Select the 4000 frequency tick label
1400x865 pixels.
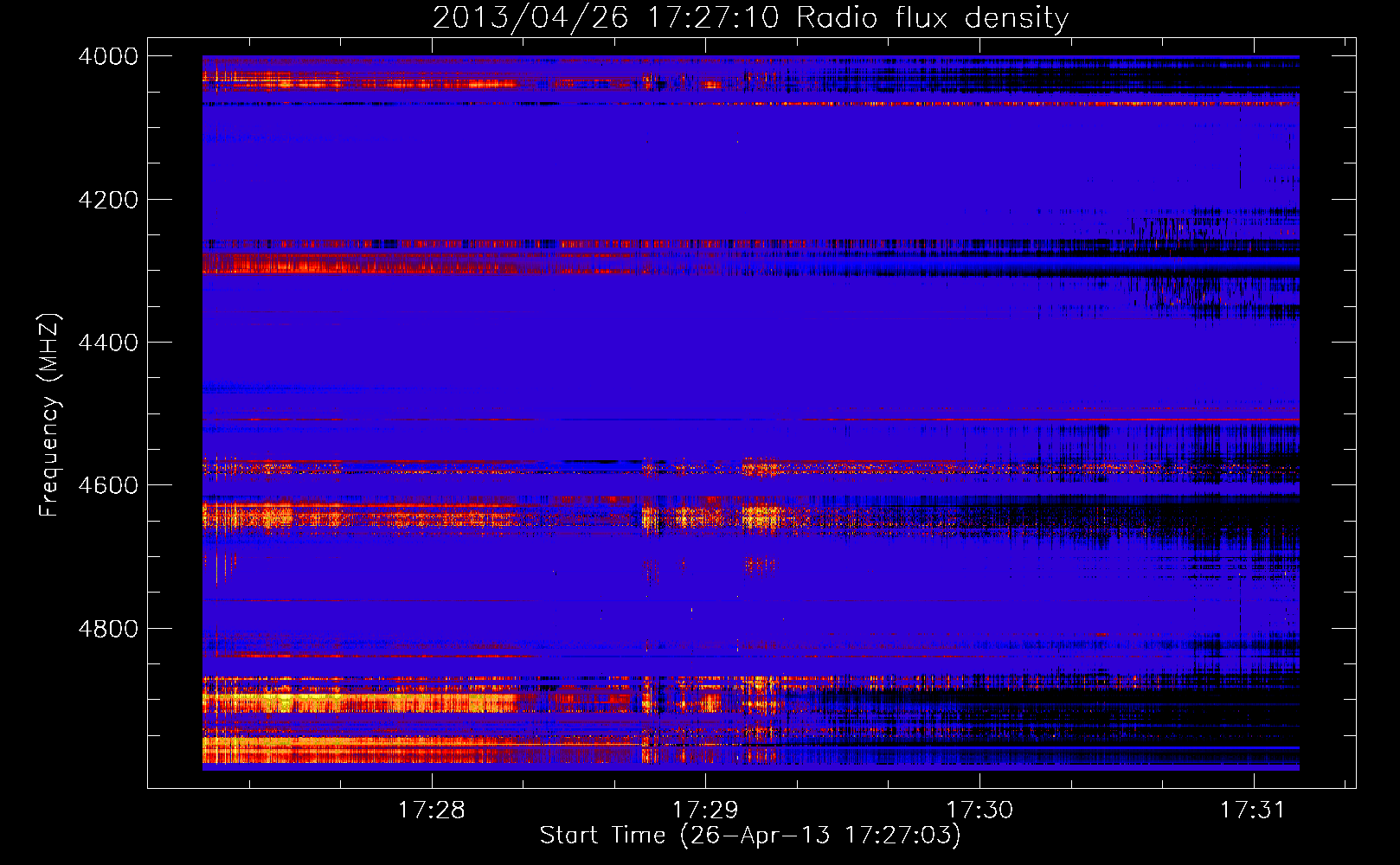108,56
